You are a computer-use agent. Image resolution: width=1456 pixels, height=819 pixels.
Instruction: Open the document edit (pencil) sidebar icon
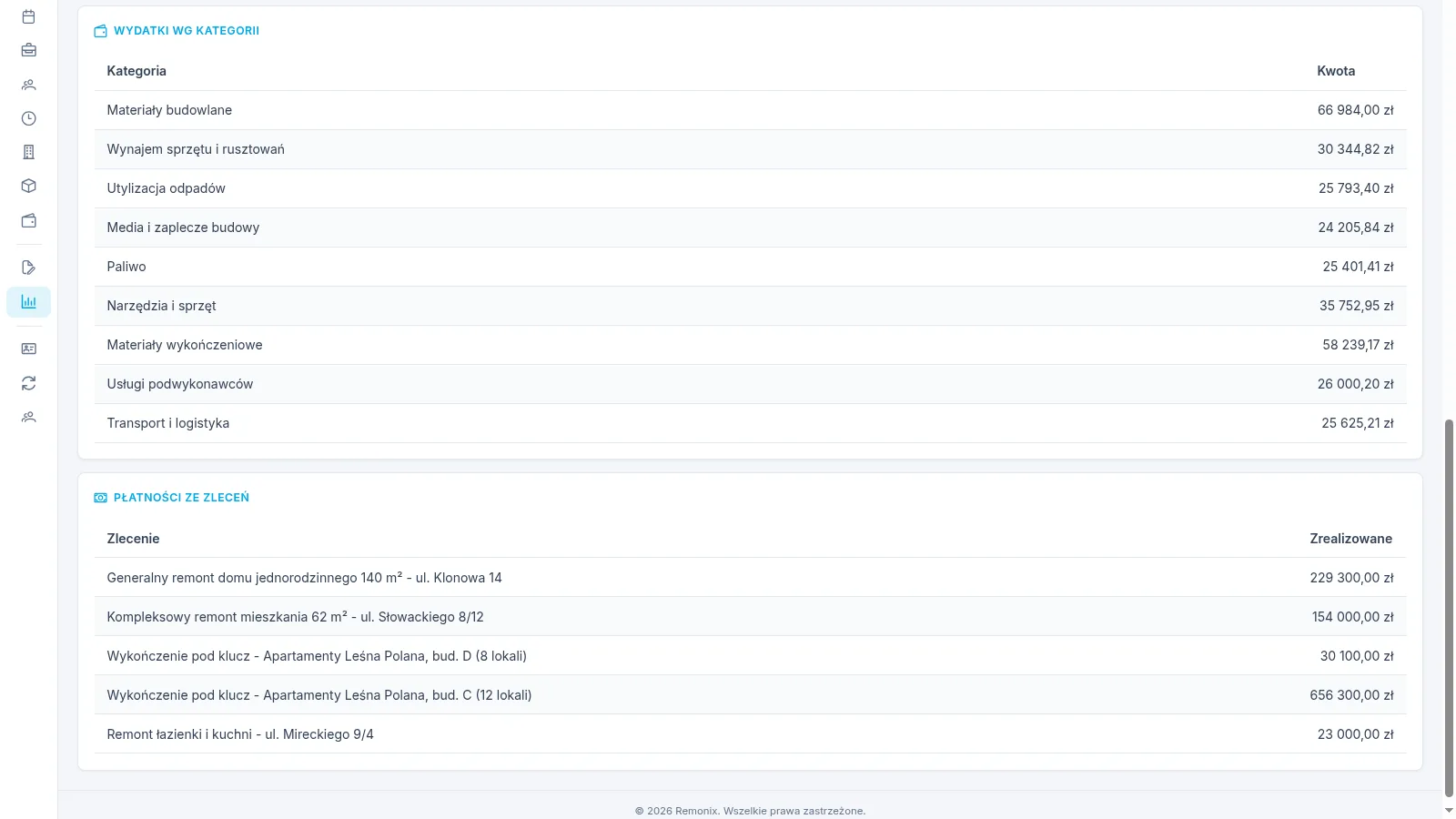click(x=28, y=268)
